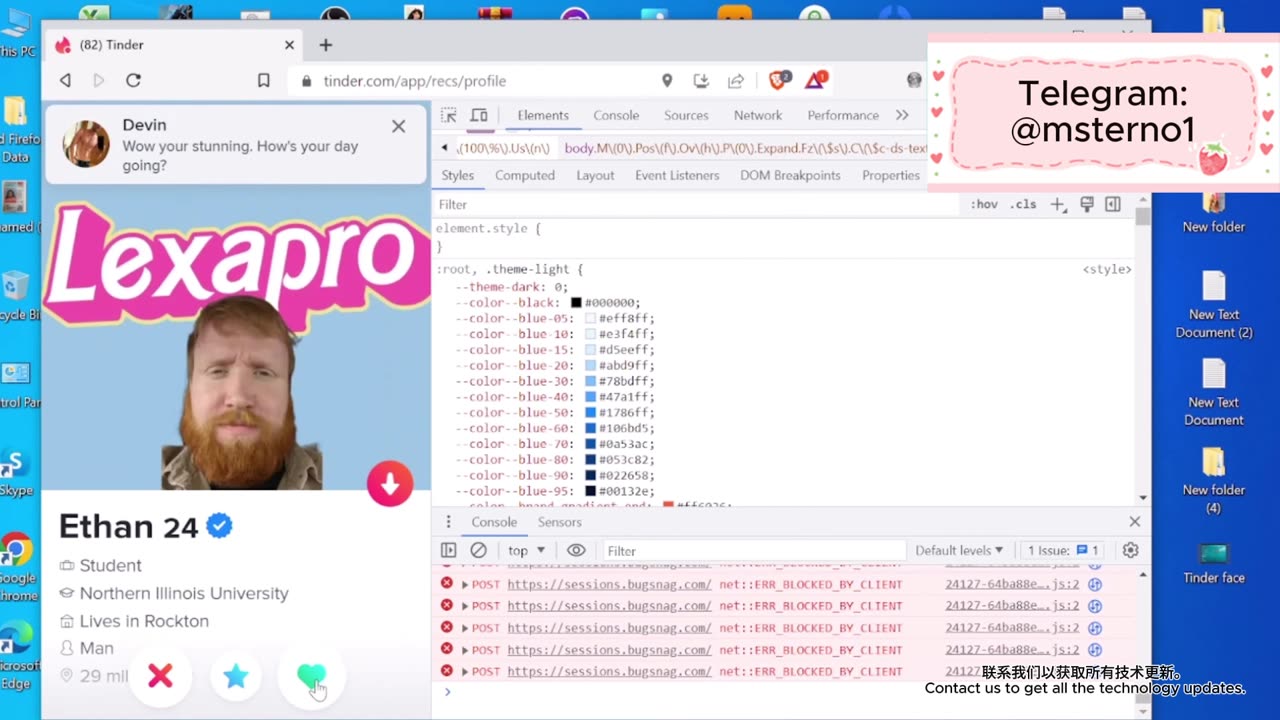1280x720 pixels.
Task: Click the new style rule plus icon
Action: click(x=1057, y=204)
